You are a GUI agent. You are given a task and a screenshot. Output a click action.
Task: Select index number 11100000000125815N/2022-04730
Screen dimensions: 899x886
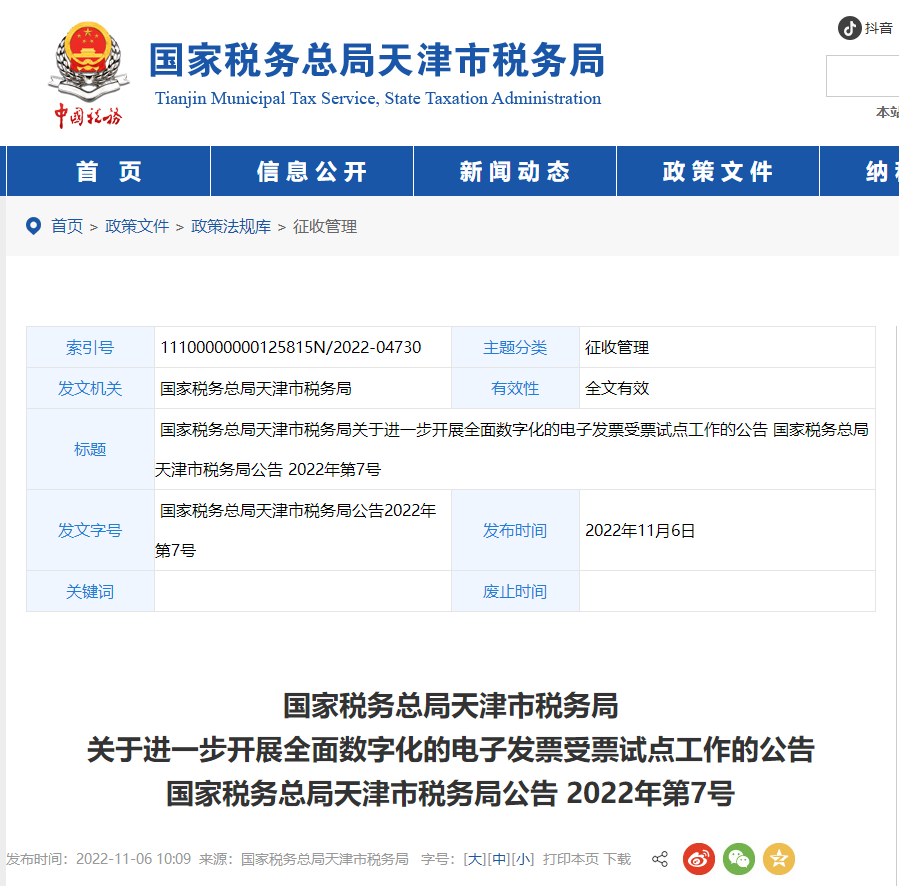(x=291, y=348)
